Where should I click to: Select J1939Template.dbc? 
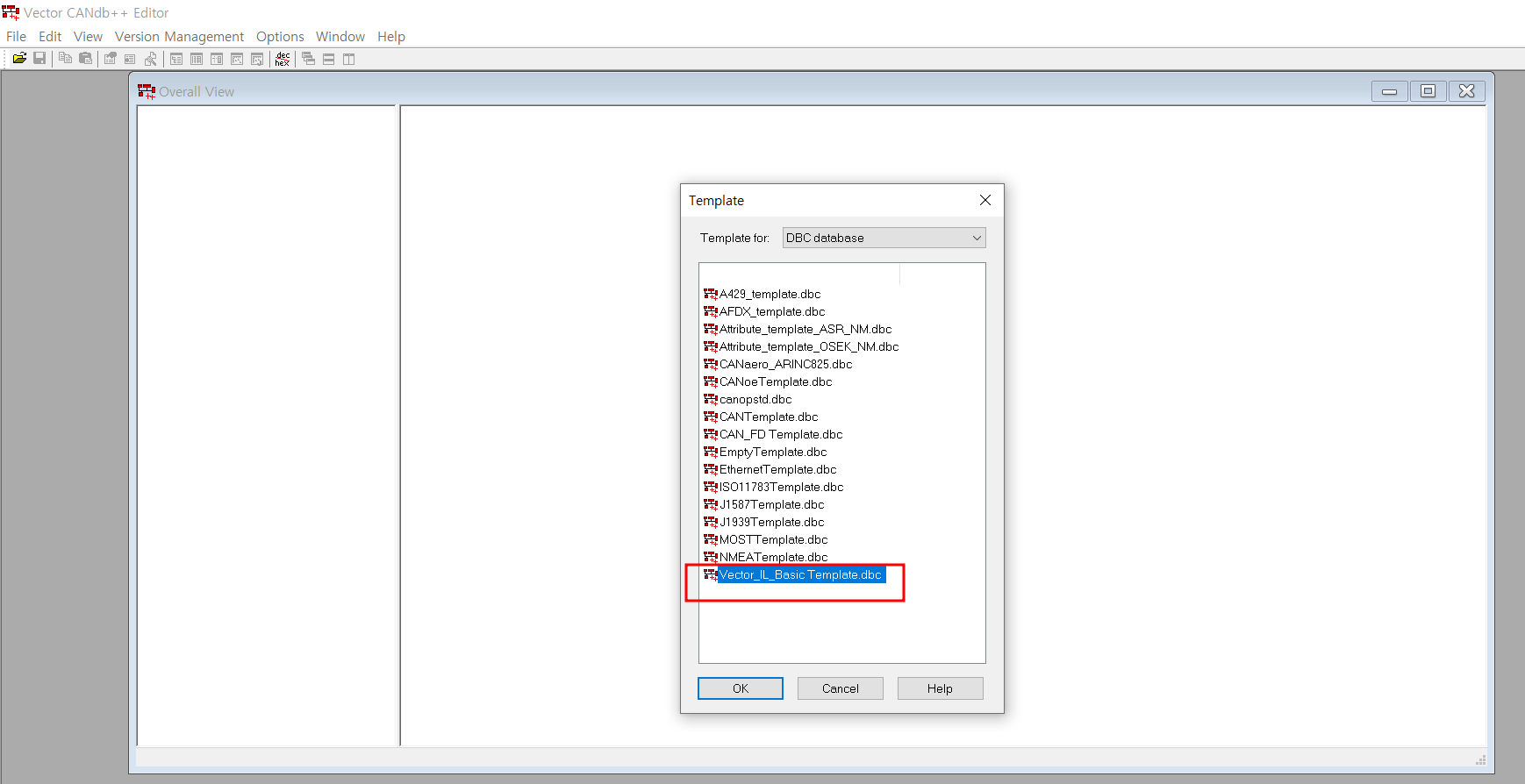[771, 522]
